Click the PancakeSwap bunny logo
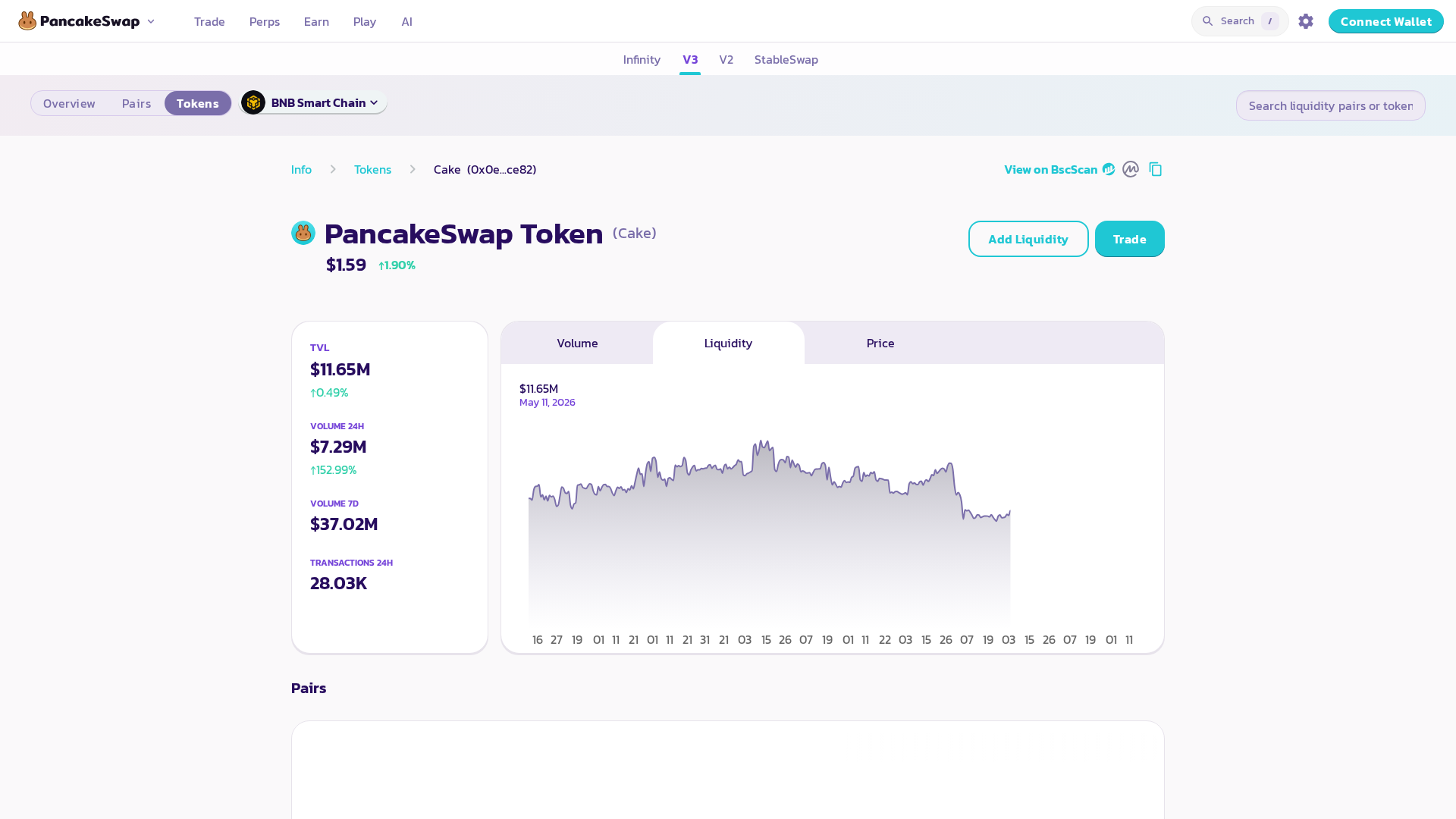Viewport: 1456px width, 819px height. coord(27,21)
